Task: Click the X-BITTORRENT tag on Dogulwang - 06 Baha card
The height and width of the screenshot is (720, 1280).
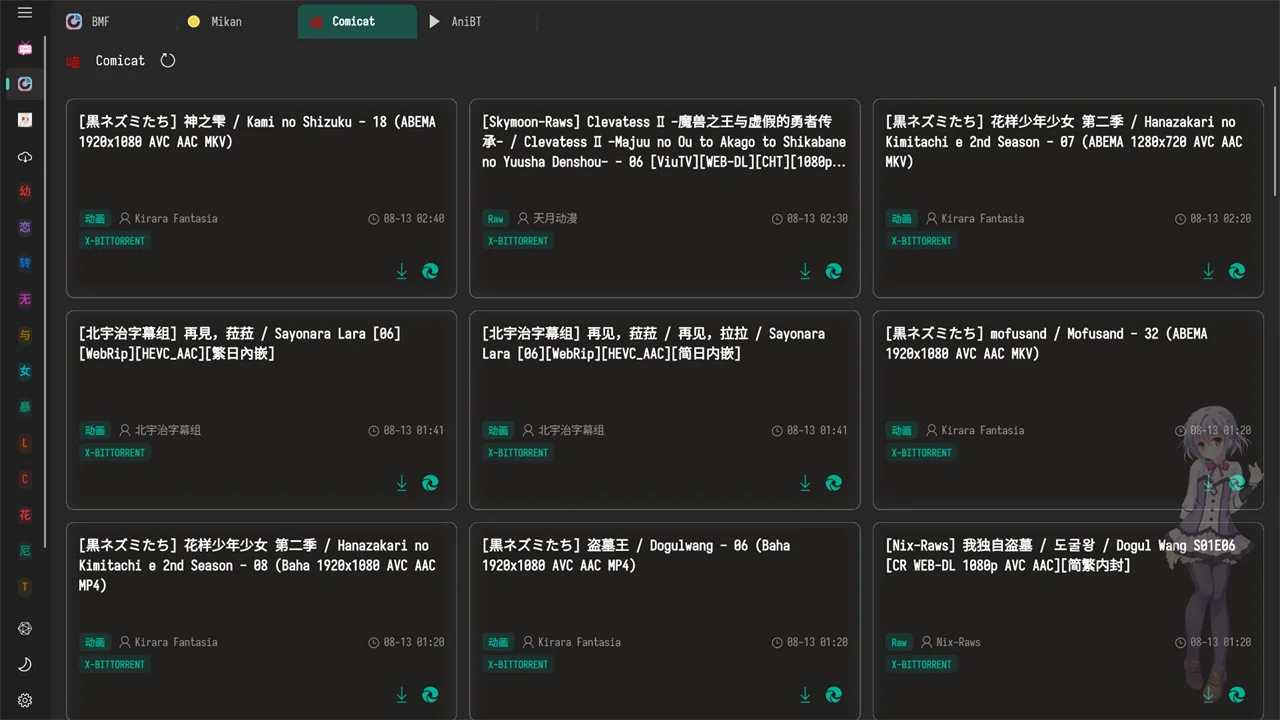Action: (518, 664)
